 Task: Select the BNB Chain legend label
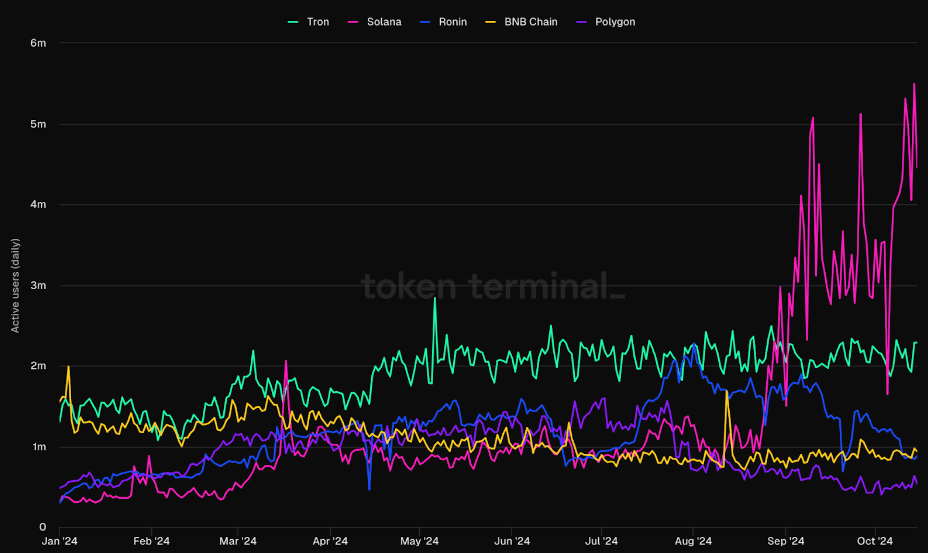click(530, 22)
